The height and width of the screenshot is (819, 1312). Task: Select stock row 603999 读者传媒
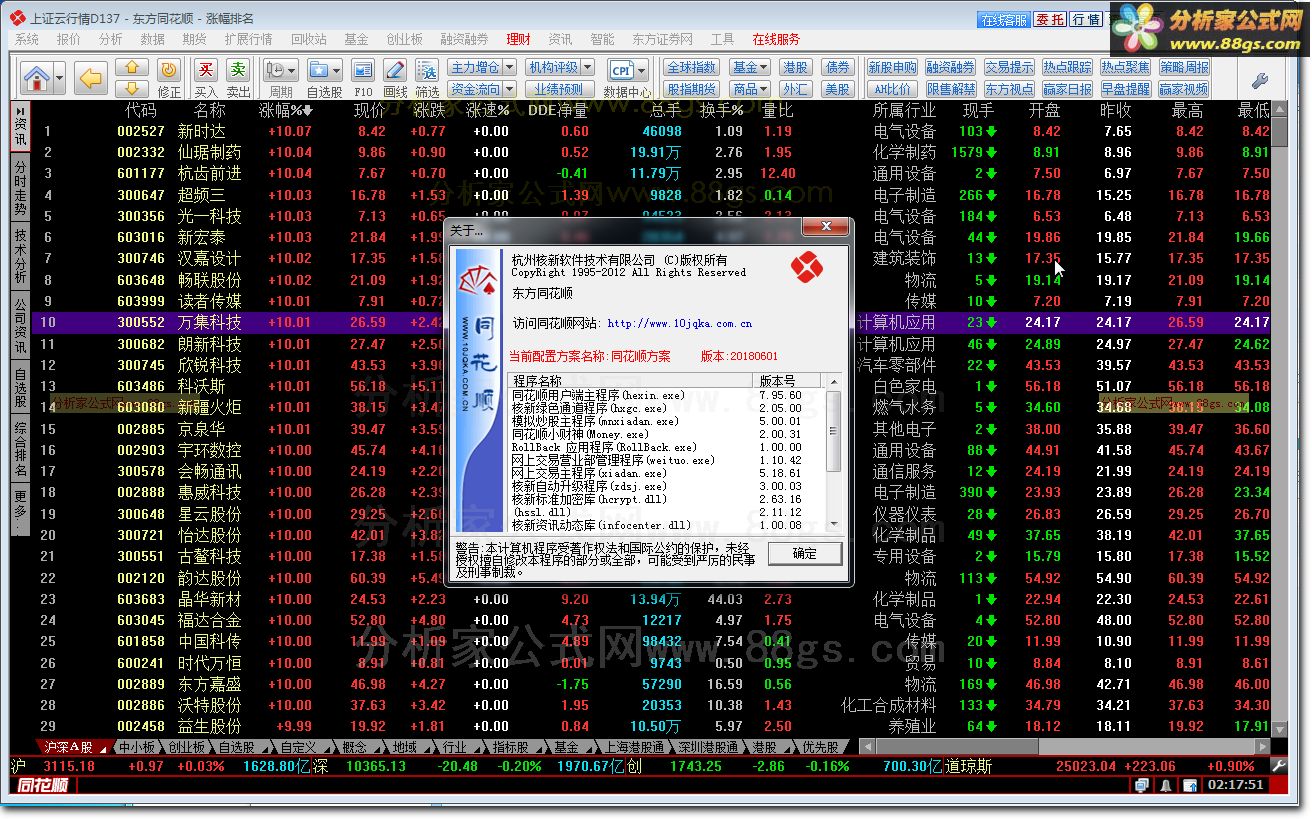point(651,301)
